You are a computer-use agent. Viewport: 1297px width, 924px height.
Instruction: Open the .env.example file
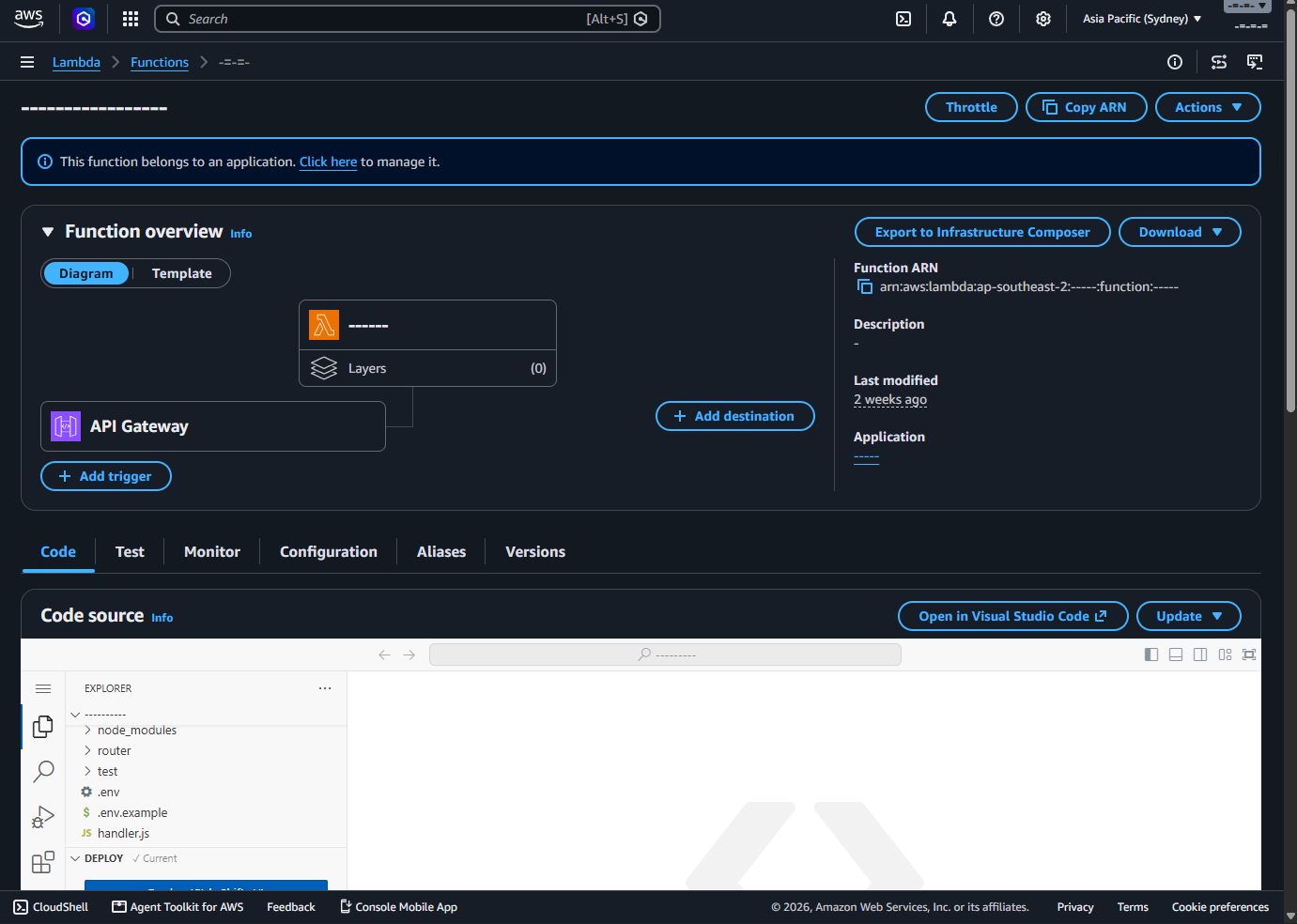pos(132,812)
